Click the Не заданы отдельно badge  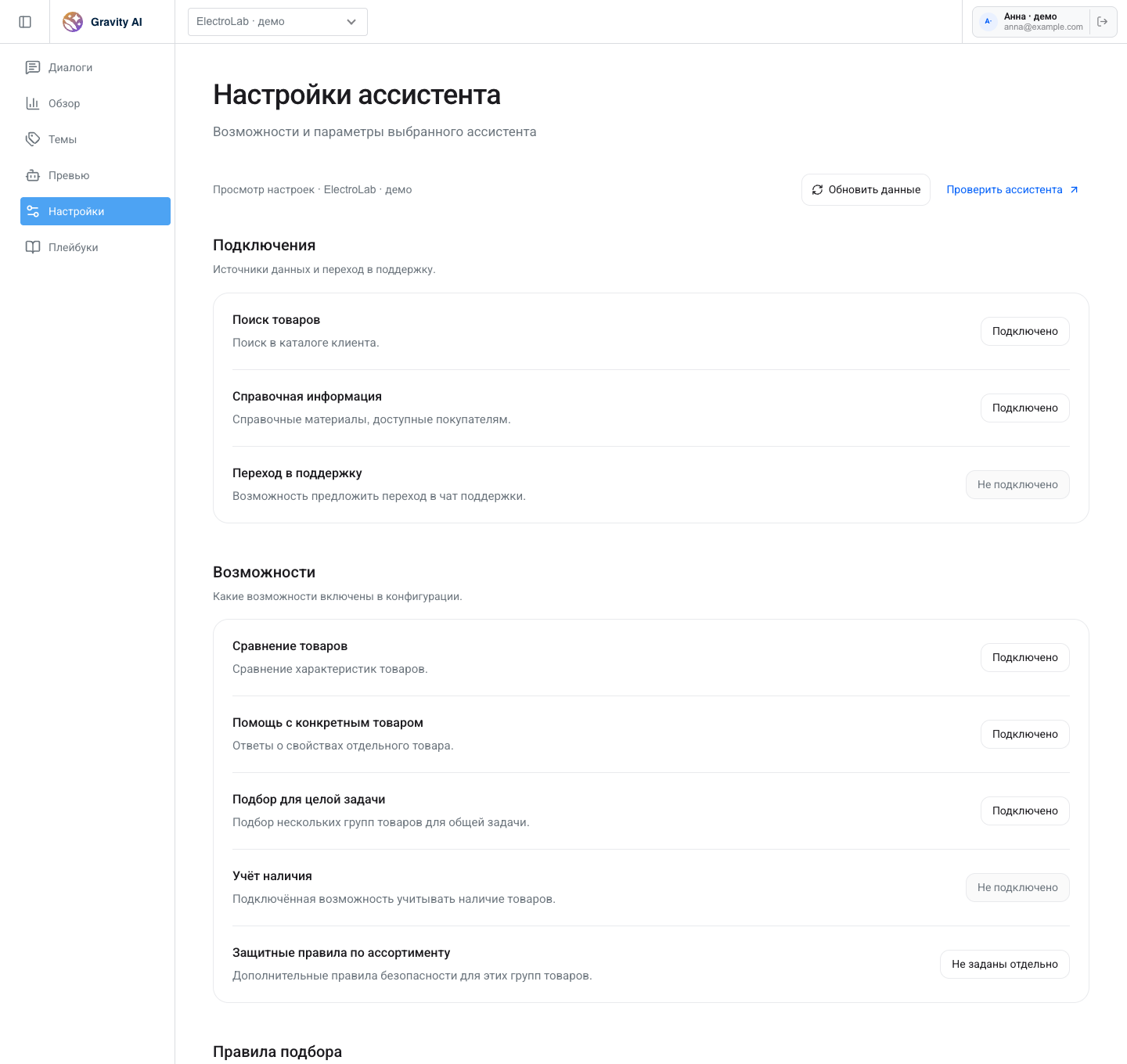(x=1005, y=965)
